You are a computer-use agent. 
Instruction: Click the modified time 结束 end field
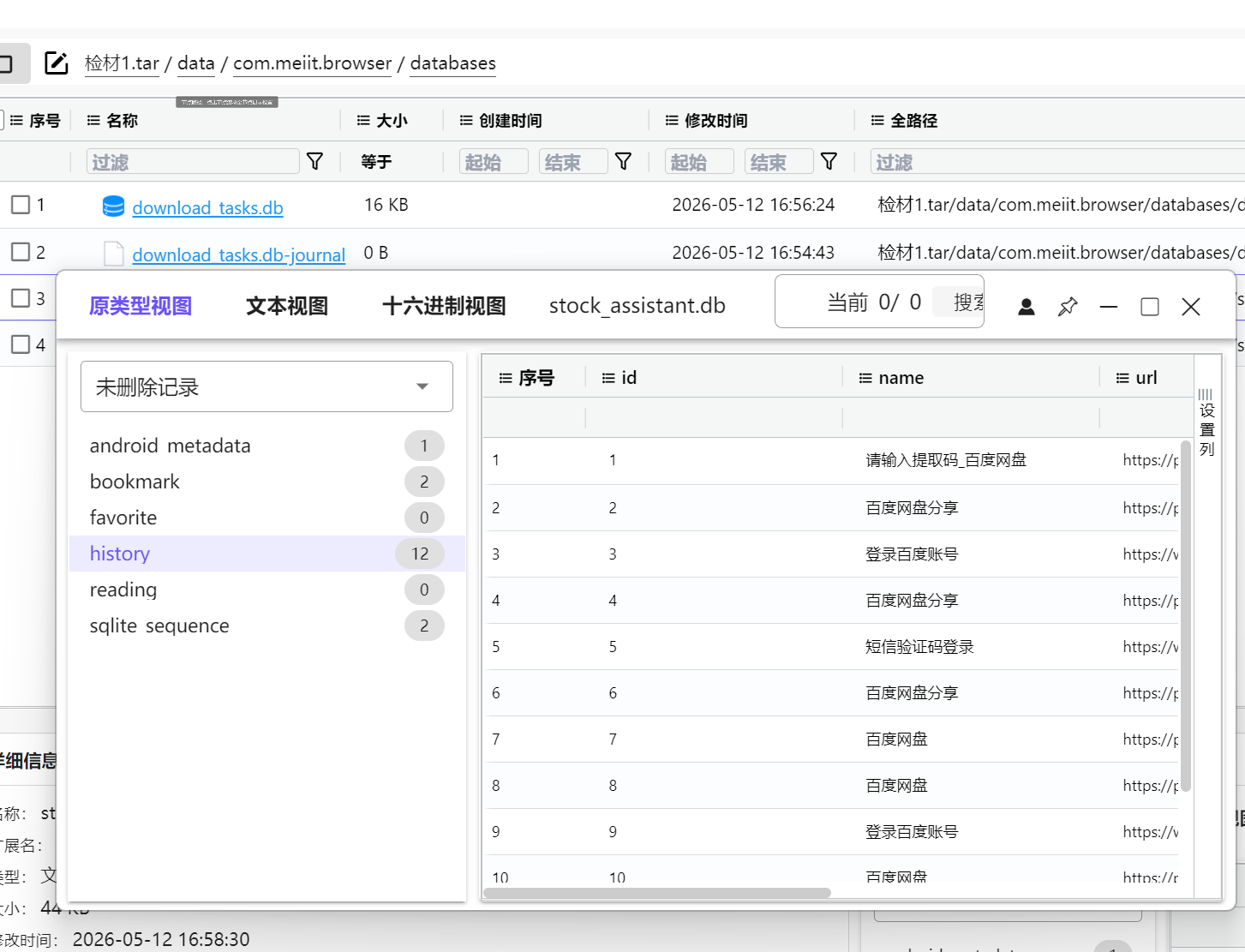point(779,162)
